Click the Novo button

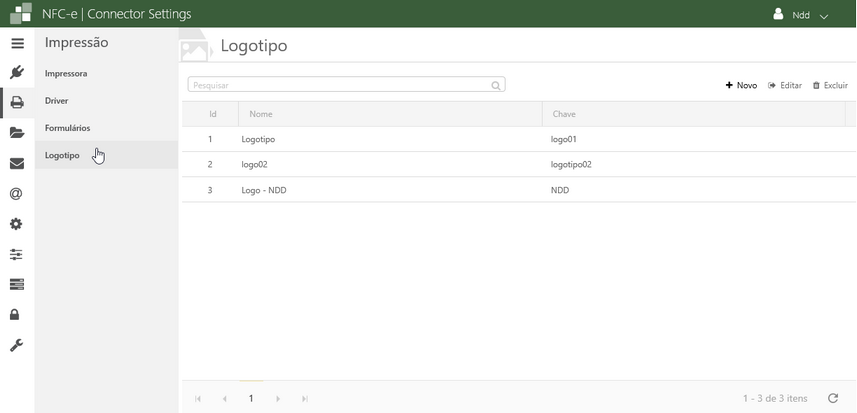click(x=741, y=86)
